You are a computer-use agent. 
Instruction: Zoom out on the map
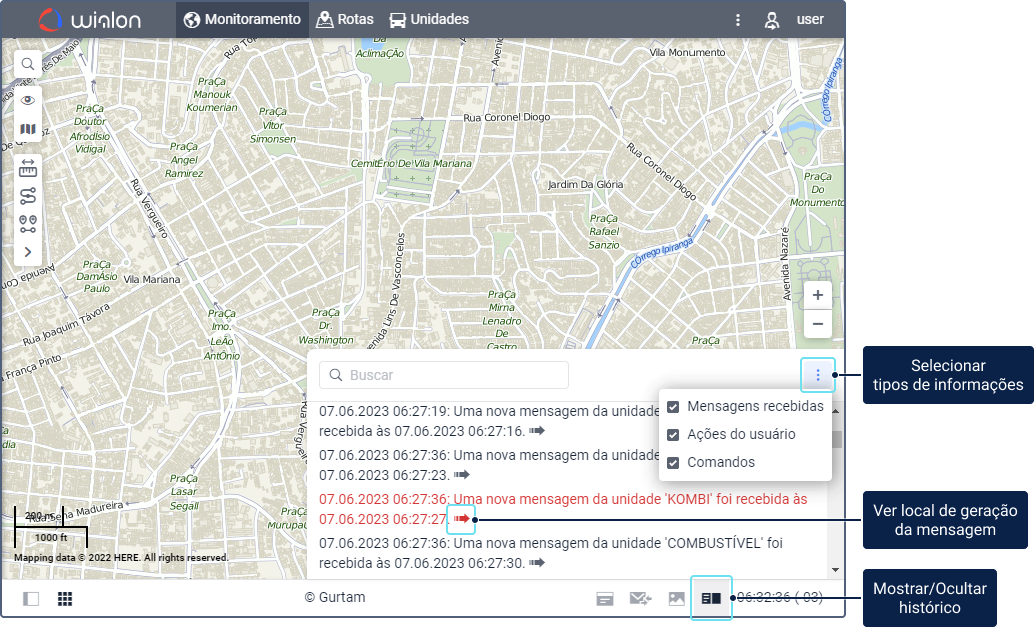pos(817,324)
